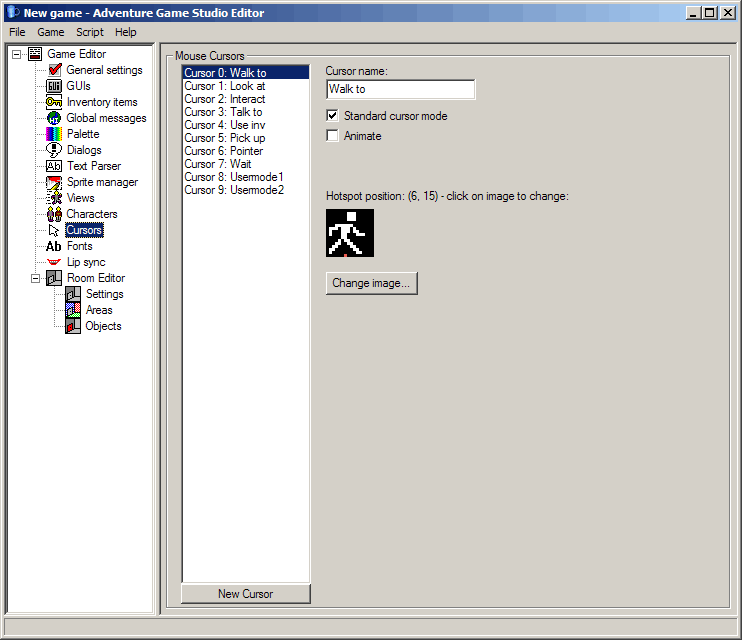Click the room Settings icon
The image size is (742, 640).
(72, 294)
